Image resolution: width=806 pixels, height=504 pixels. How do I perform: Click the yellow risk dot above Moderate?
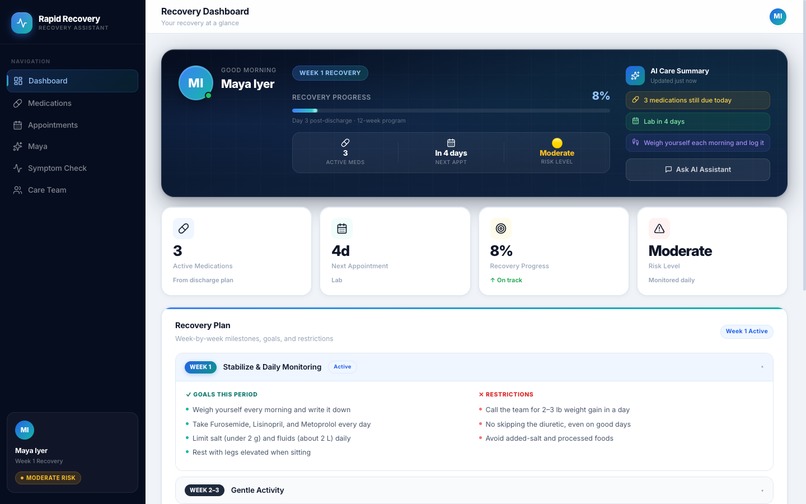557,143
